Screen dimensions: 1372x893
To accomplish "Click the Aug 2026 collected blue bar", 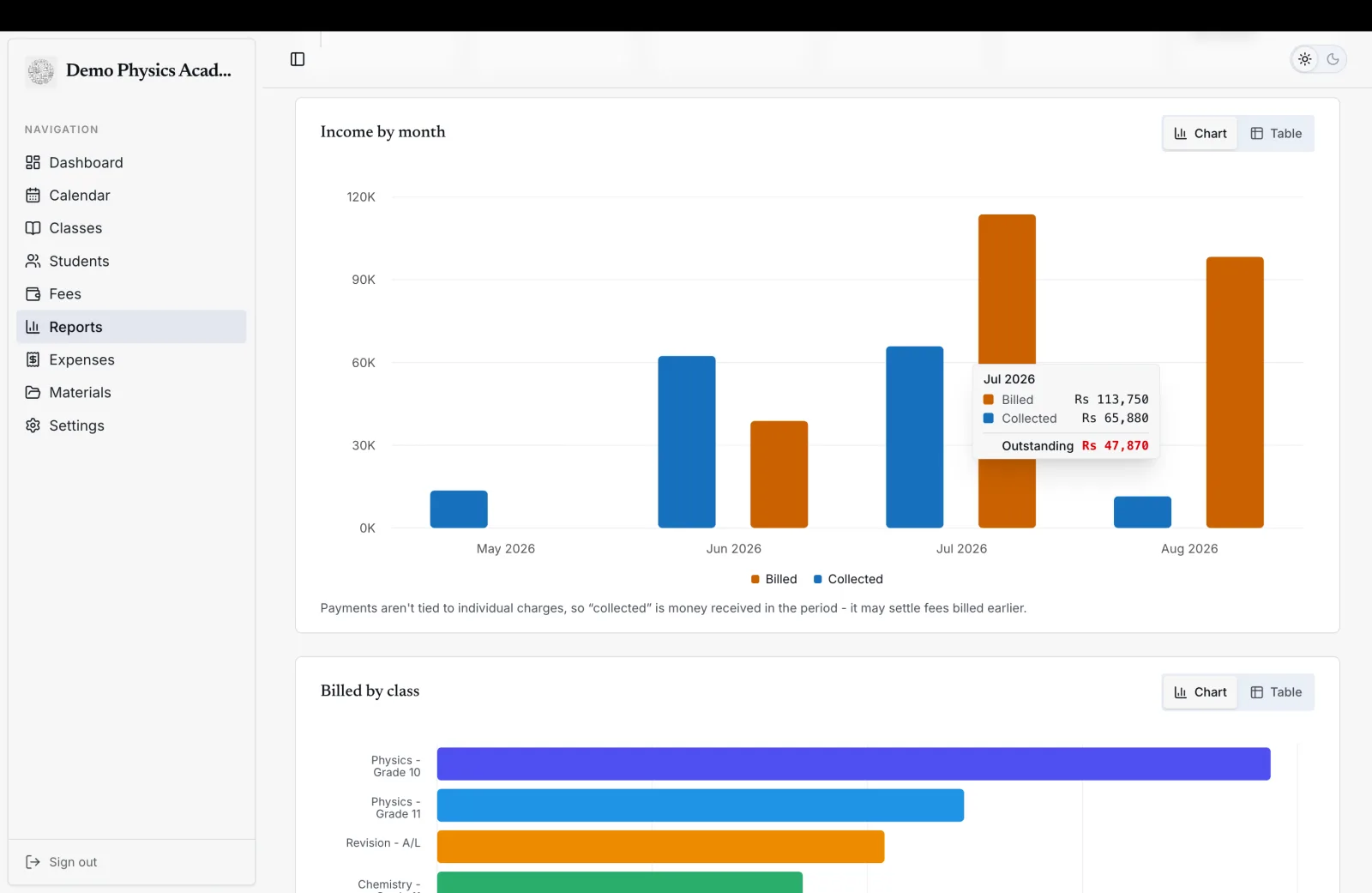I will pyautogui.click(x=1142, y=512).
